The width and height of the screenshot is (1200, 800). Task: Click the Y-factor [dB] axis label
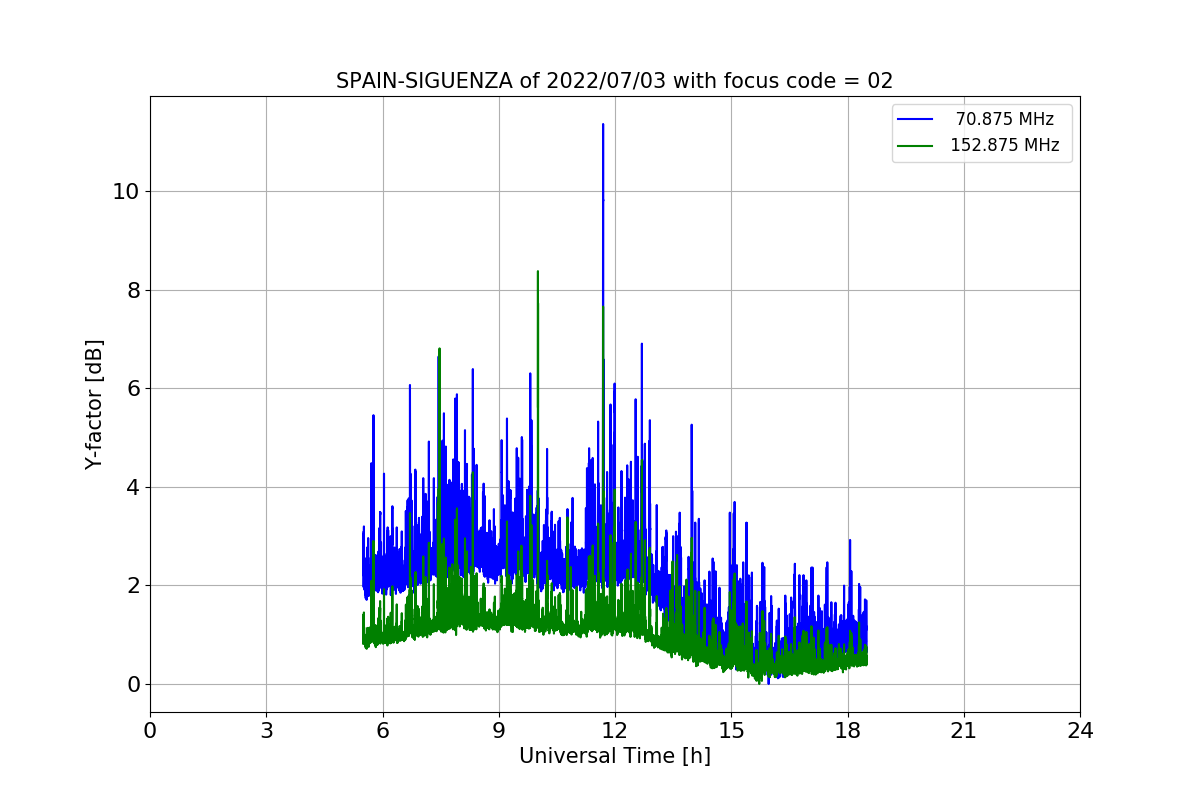tap(94, 404)
